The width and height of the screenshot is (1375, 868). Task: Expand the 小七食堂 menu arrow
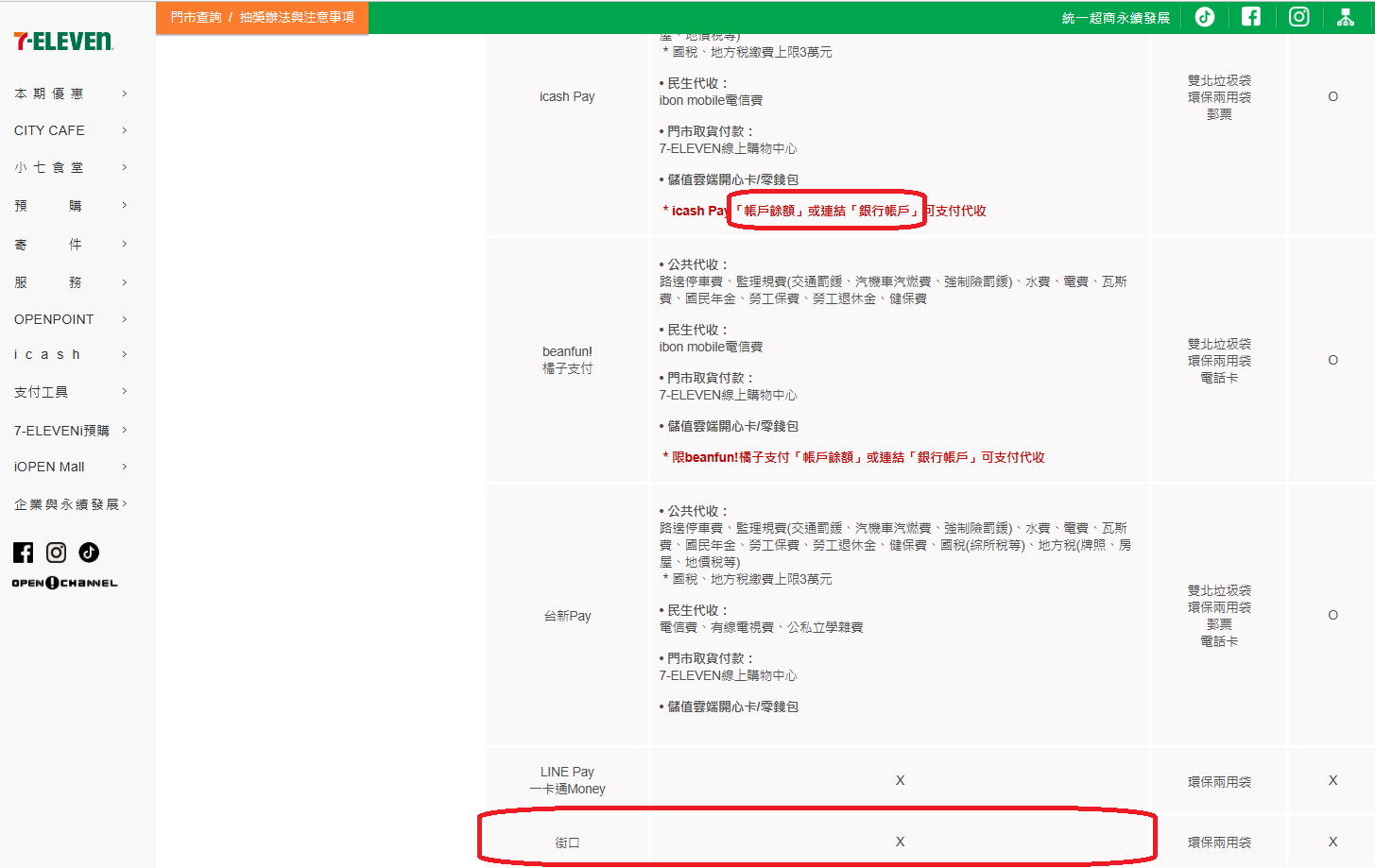(124, 167)
